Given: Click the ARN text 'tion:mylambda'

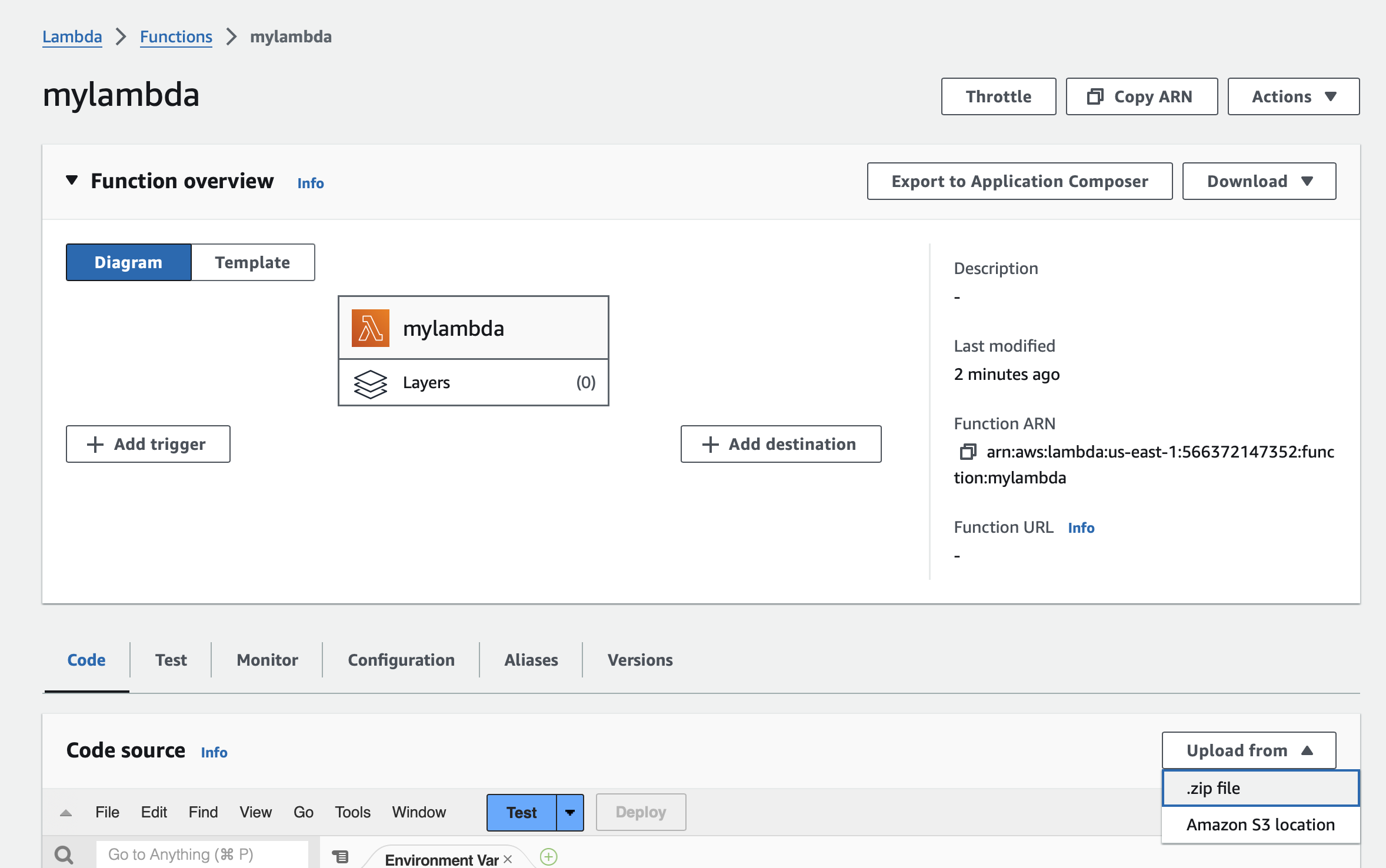Looking at the screenshot, I should click(x=1010, y=478).
